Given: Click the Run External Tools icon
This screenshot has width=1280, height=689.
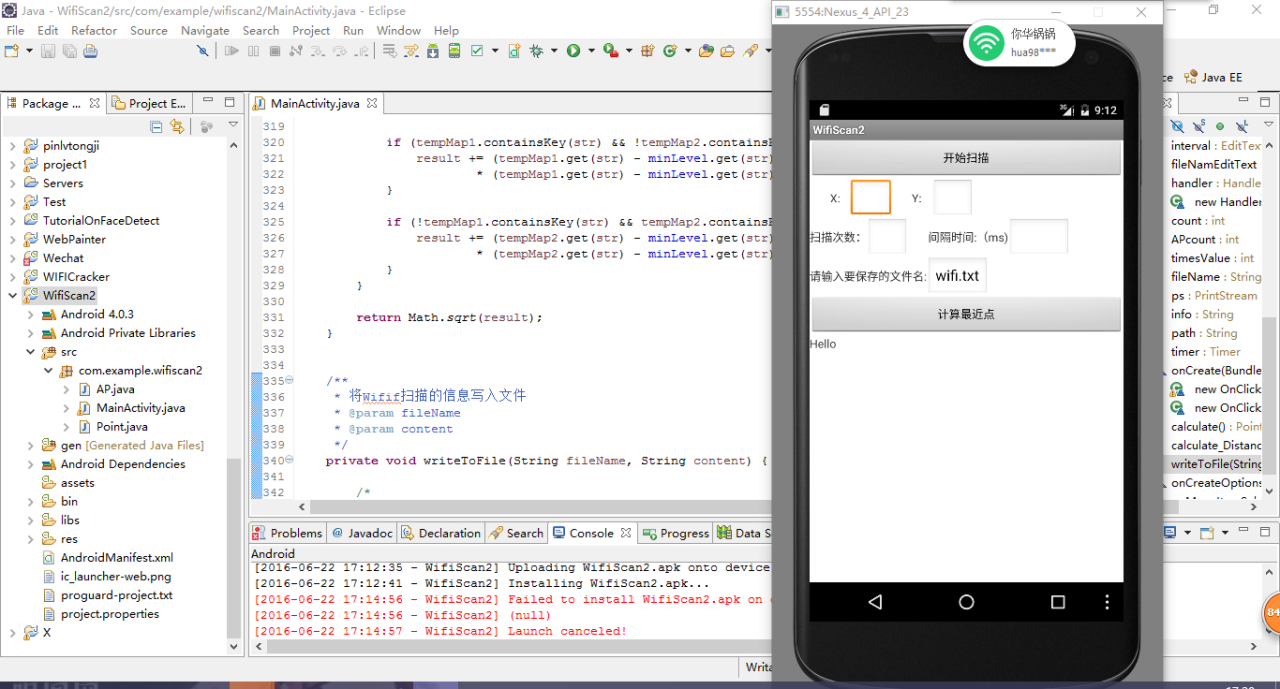Looking at the screenshot, I should (x=610, y=50).
